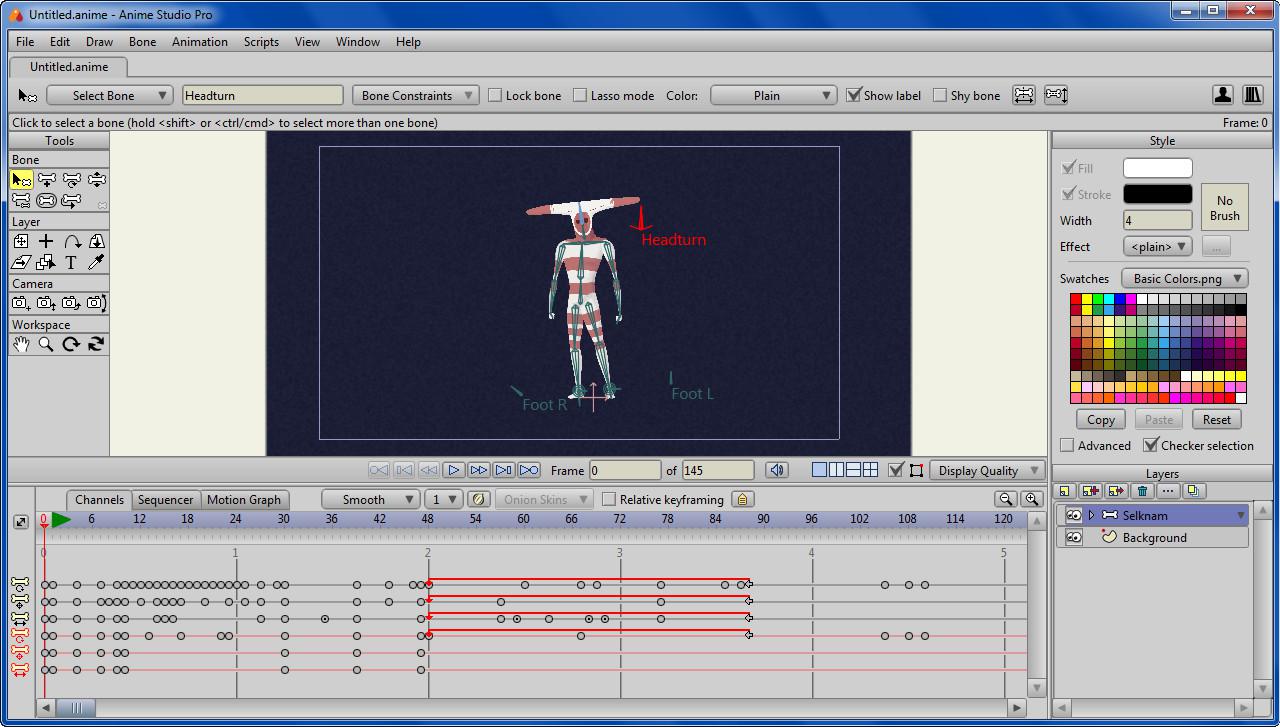Choose the Zoom Workspace magnifier tool

point(46,344)
